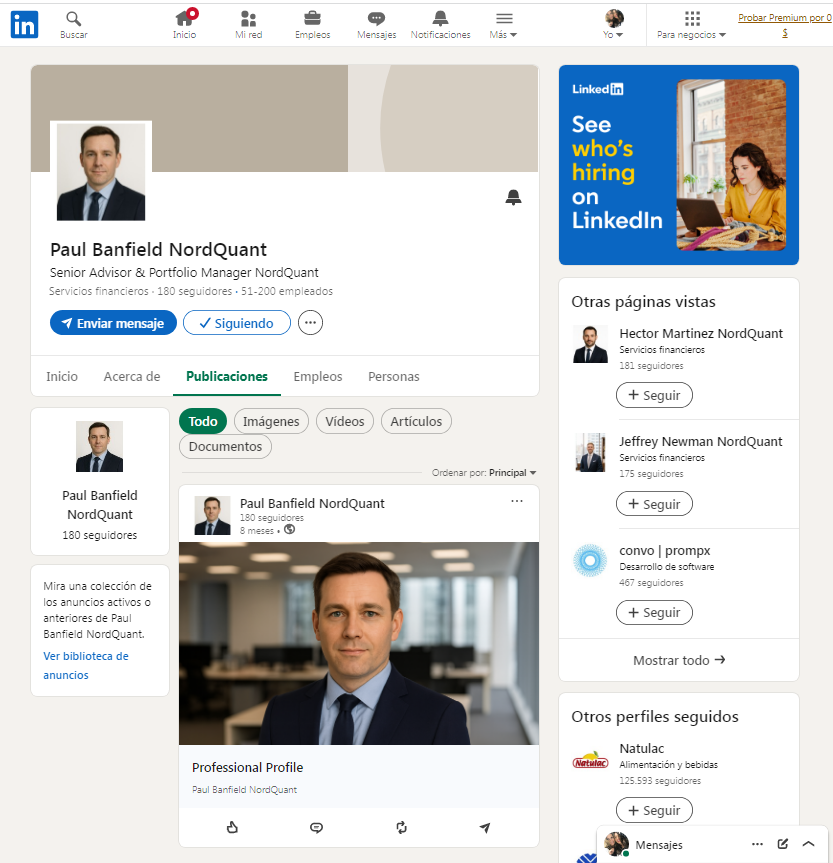The width and height of the screenshot is (833, 863).
Task: Click Enviar mensaje button
Action: pyautogui.click(x=113, y=323)
